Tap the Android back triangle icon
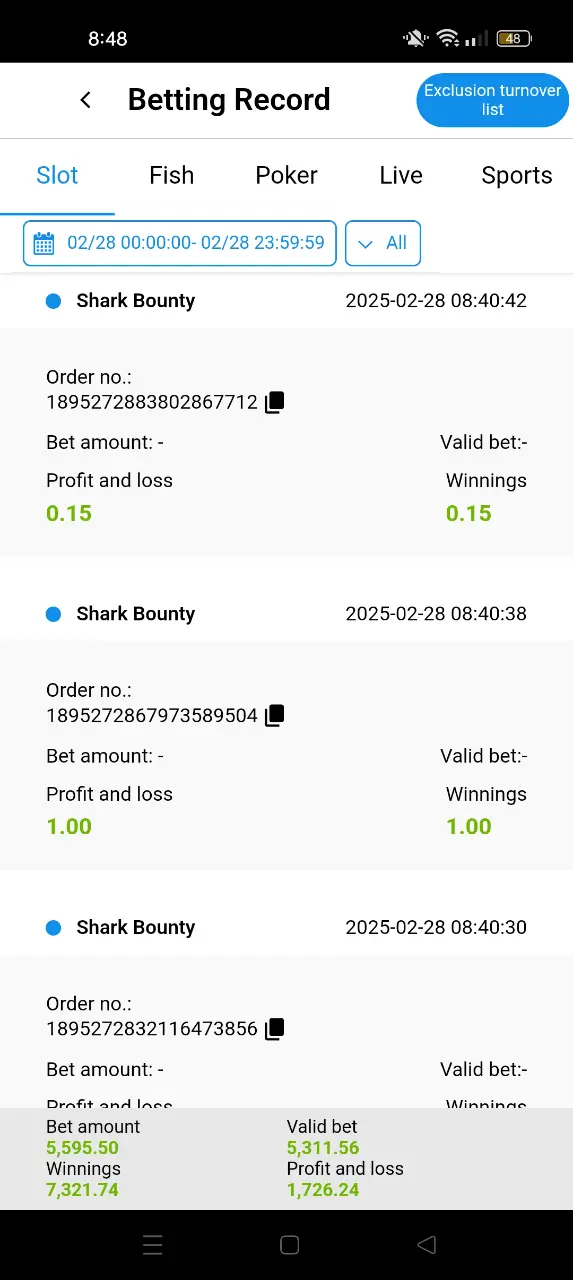573x1280 pixels. [427, 1245]
